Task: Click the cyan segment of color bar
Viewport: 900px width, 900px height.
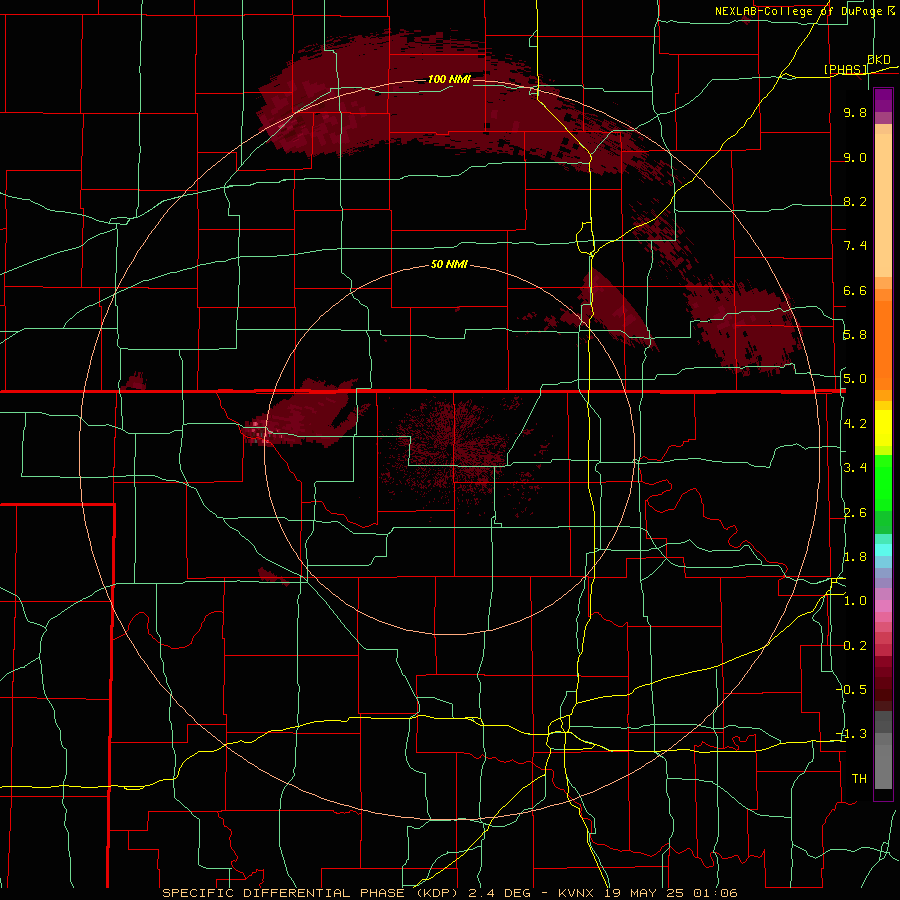Action: pyautogui.click(x=883, y=549)
